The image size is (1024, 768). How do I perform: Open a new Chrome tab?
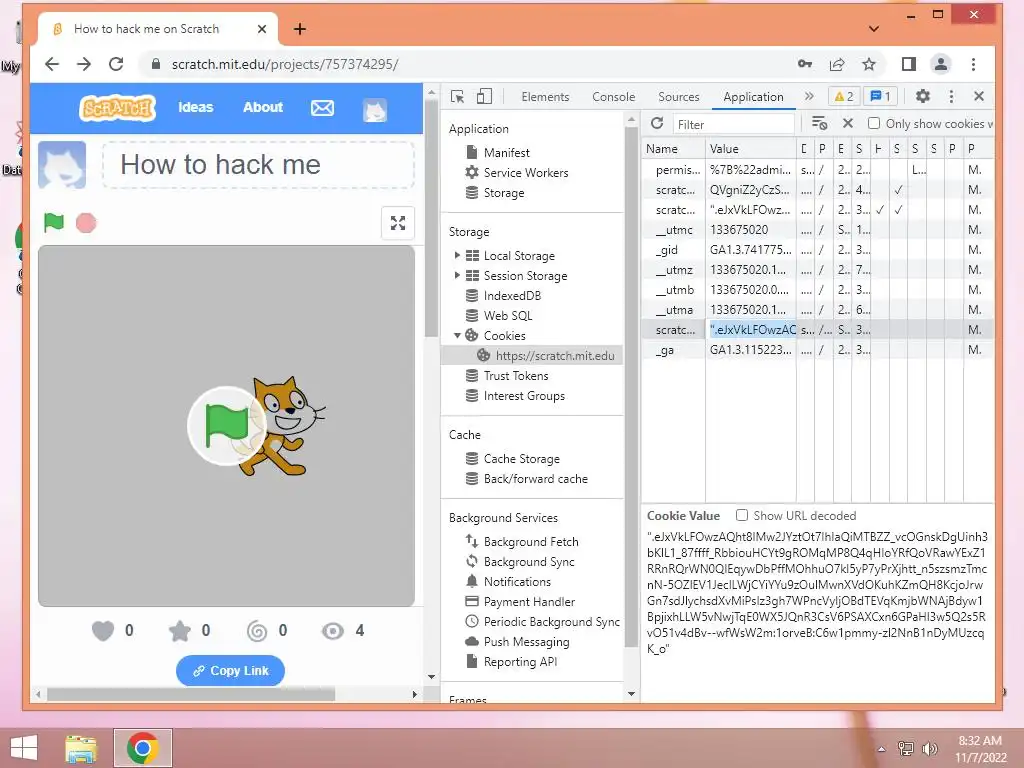coord(300,29)
